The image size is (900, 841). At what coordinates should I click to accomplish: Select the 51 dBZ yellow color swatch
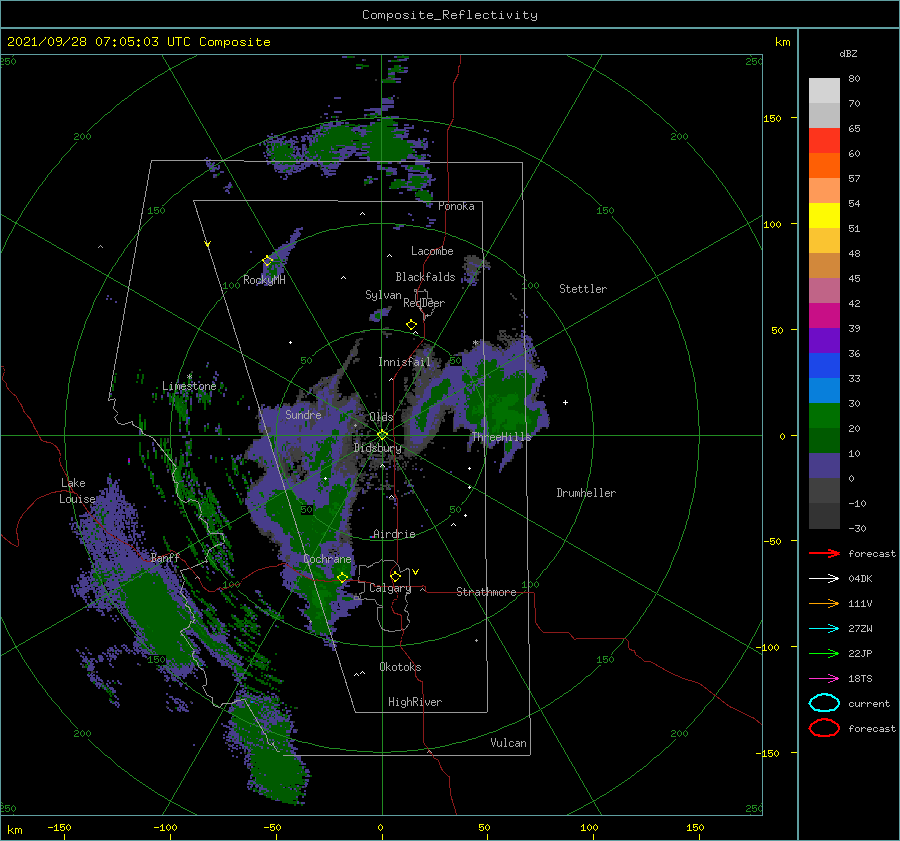(824, 215)
